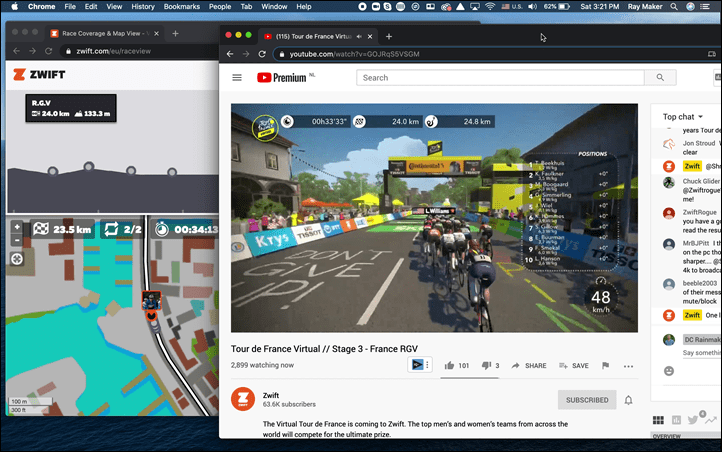Open the emoji picker in chat
The image size is (722, 452).
pos(669,371)
